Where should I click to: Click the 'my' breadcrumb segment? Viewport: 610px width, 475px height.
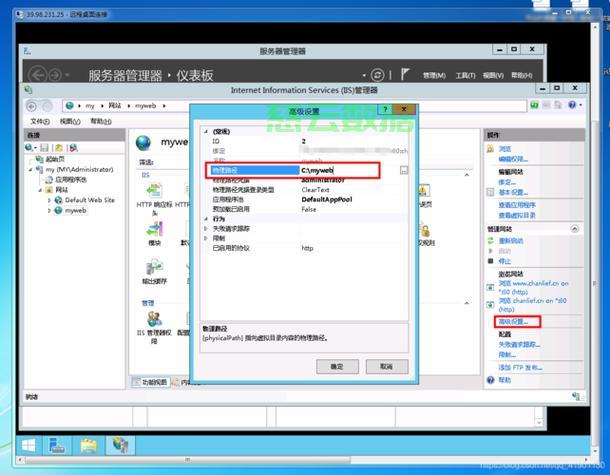(x=90, y=106)
